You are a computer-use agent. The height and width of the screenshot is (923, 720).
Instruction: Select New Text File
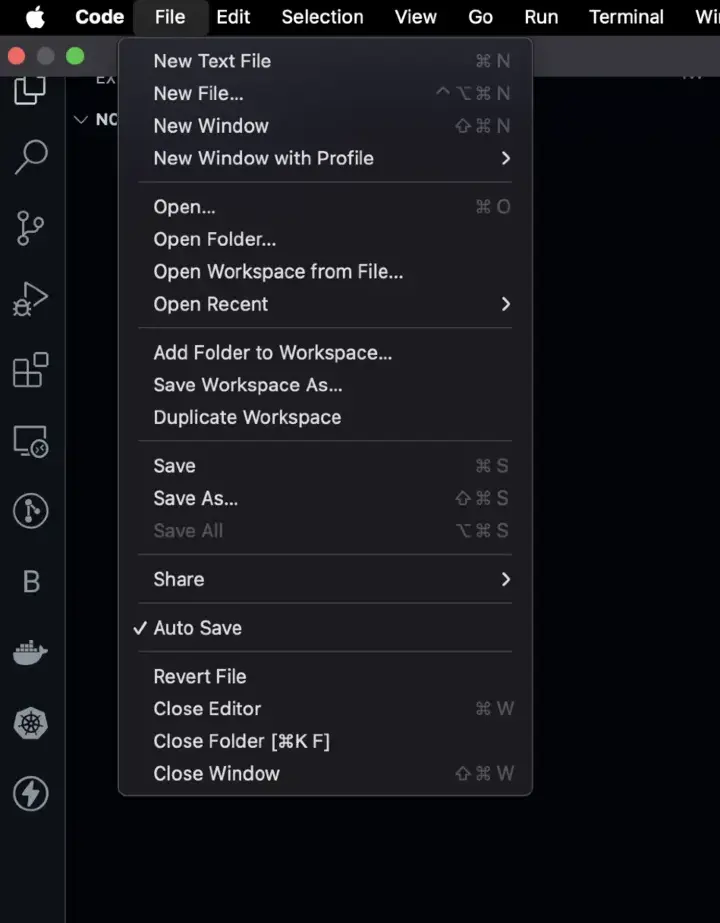click(x=212, y=61)
